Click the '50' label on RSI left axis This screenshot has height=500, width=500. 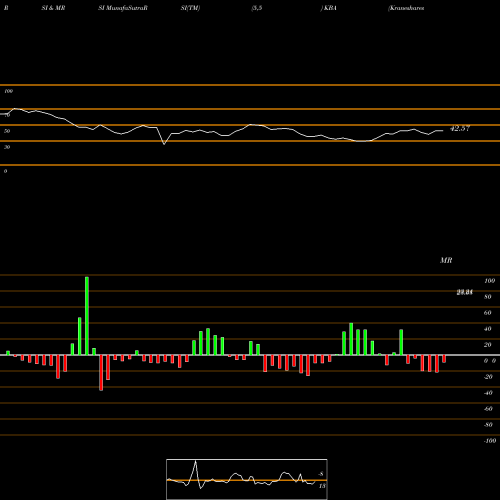click(7, 131)
